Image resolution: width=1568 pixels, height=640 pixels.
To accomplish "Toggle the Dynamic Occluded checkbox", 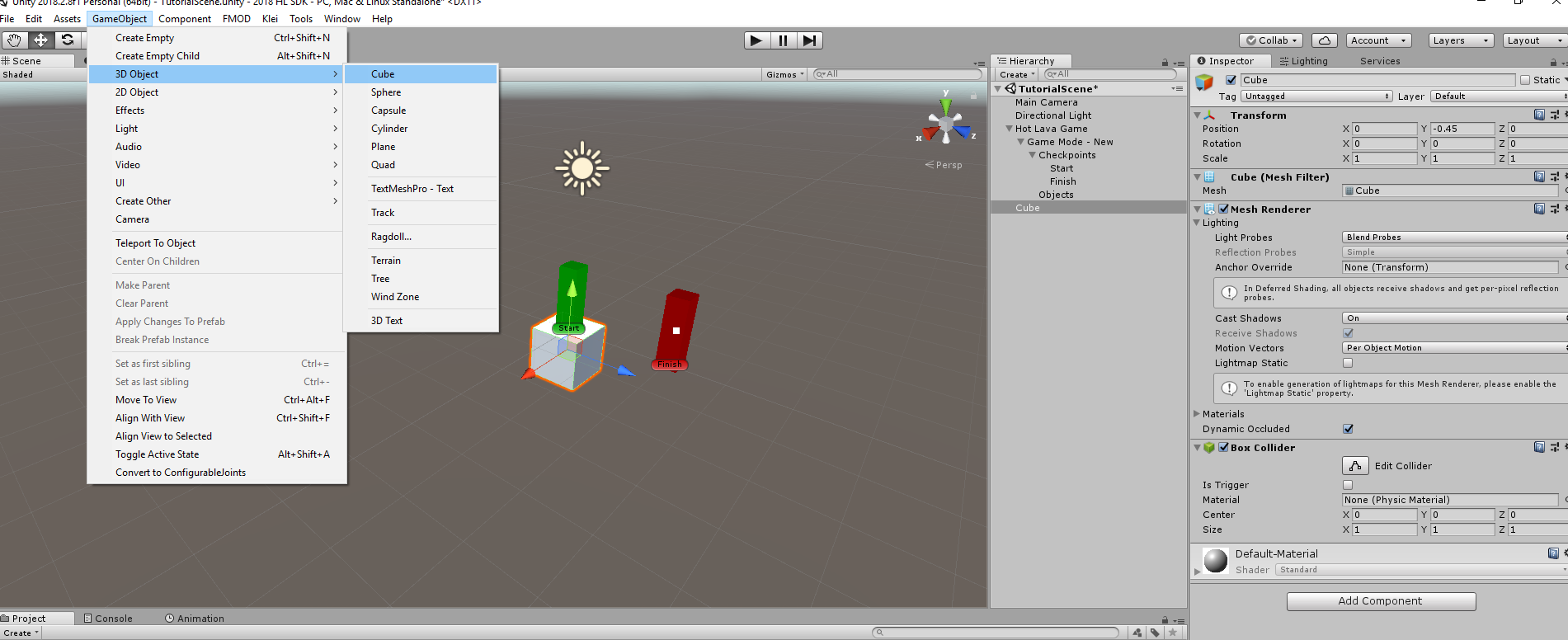I will coord(1348,429).
